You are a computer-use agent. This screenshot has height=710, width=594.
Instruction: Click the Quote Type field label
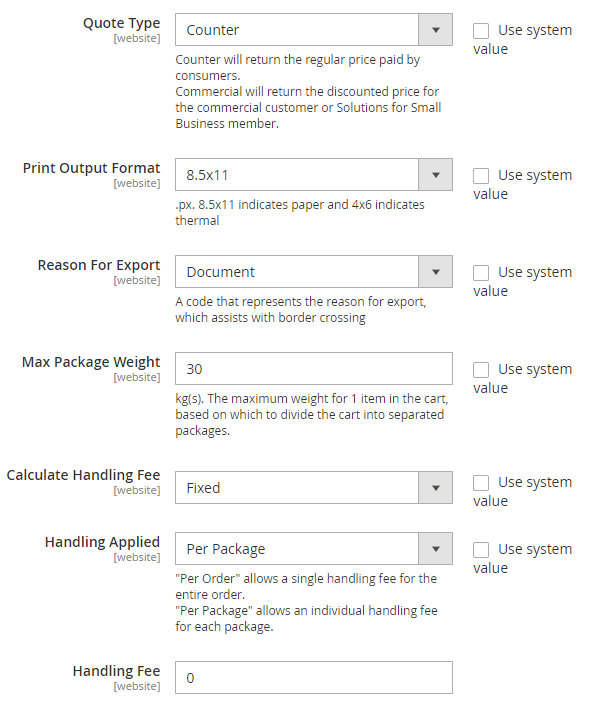point(121,23)
